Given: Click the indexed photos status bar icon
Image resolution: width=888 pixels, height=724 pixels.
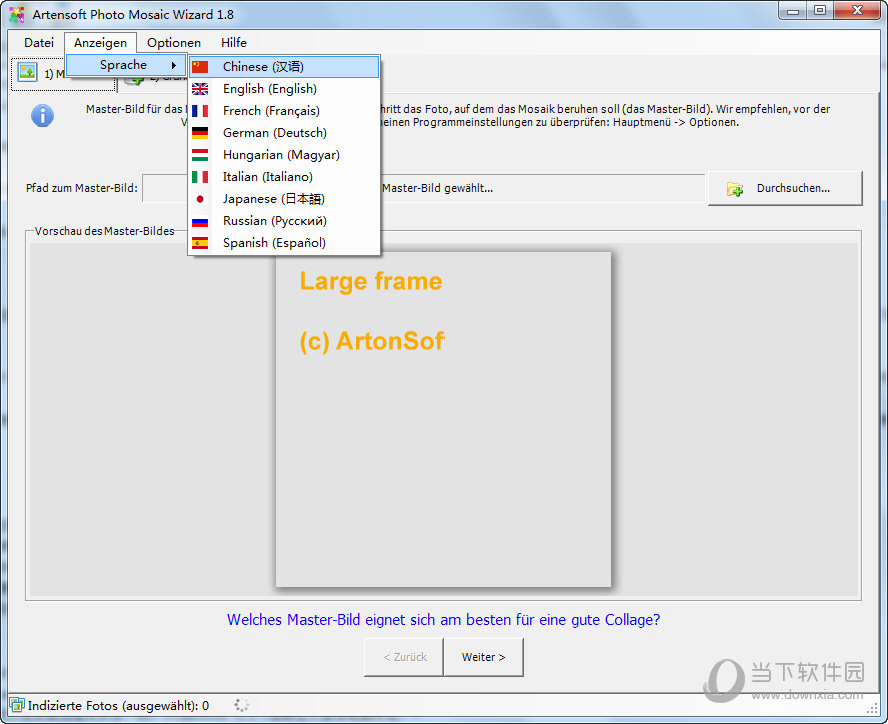Looking at the screenshot, I should pos(17,705).
